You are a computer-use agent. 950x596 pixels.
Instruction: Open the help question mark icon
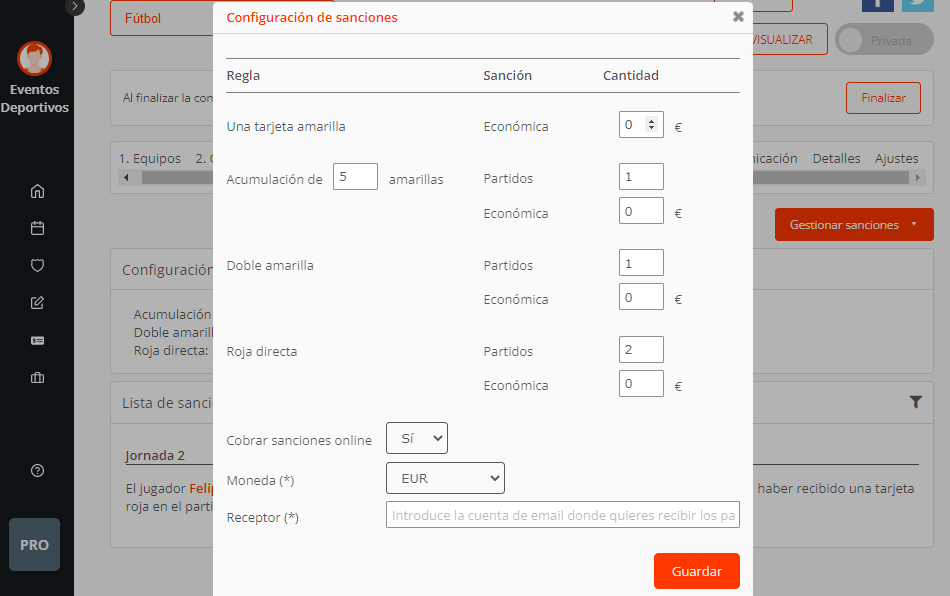[x=37, y=470]
